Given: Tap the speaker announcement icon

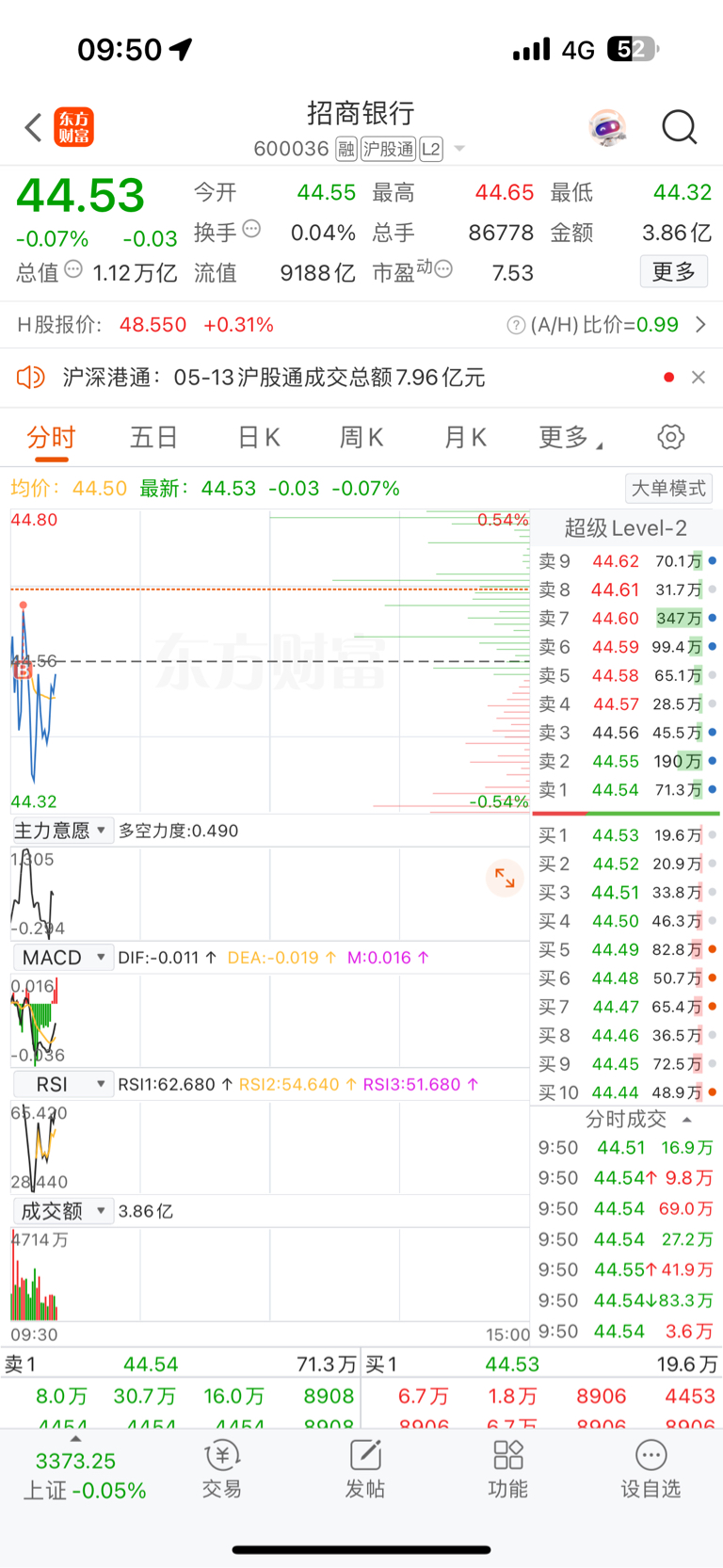Looking at the screenshot, I should tap(31, 378).
